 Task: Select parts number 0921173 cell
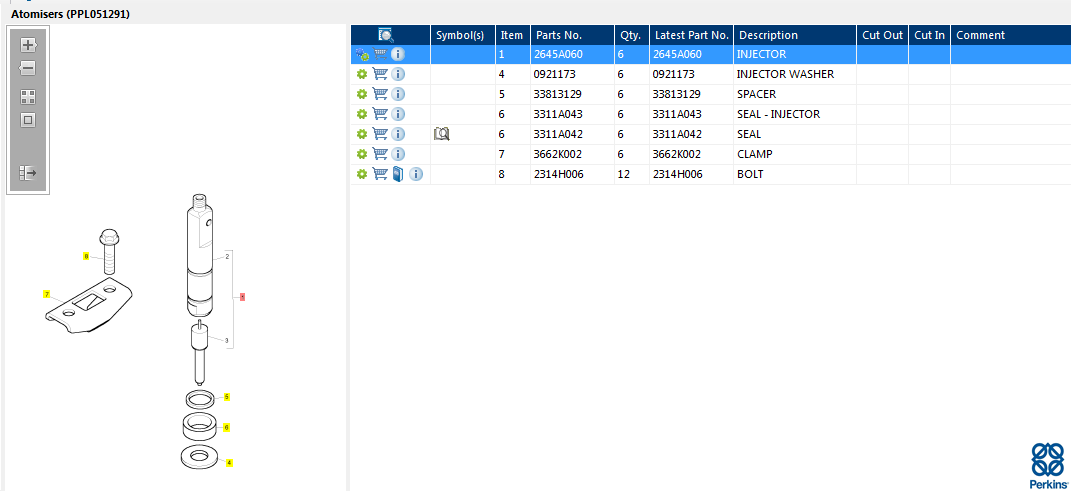click(572, 74)
